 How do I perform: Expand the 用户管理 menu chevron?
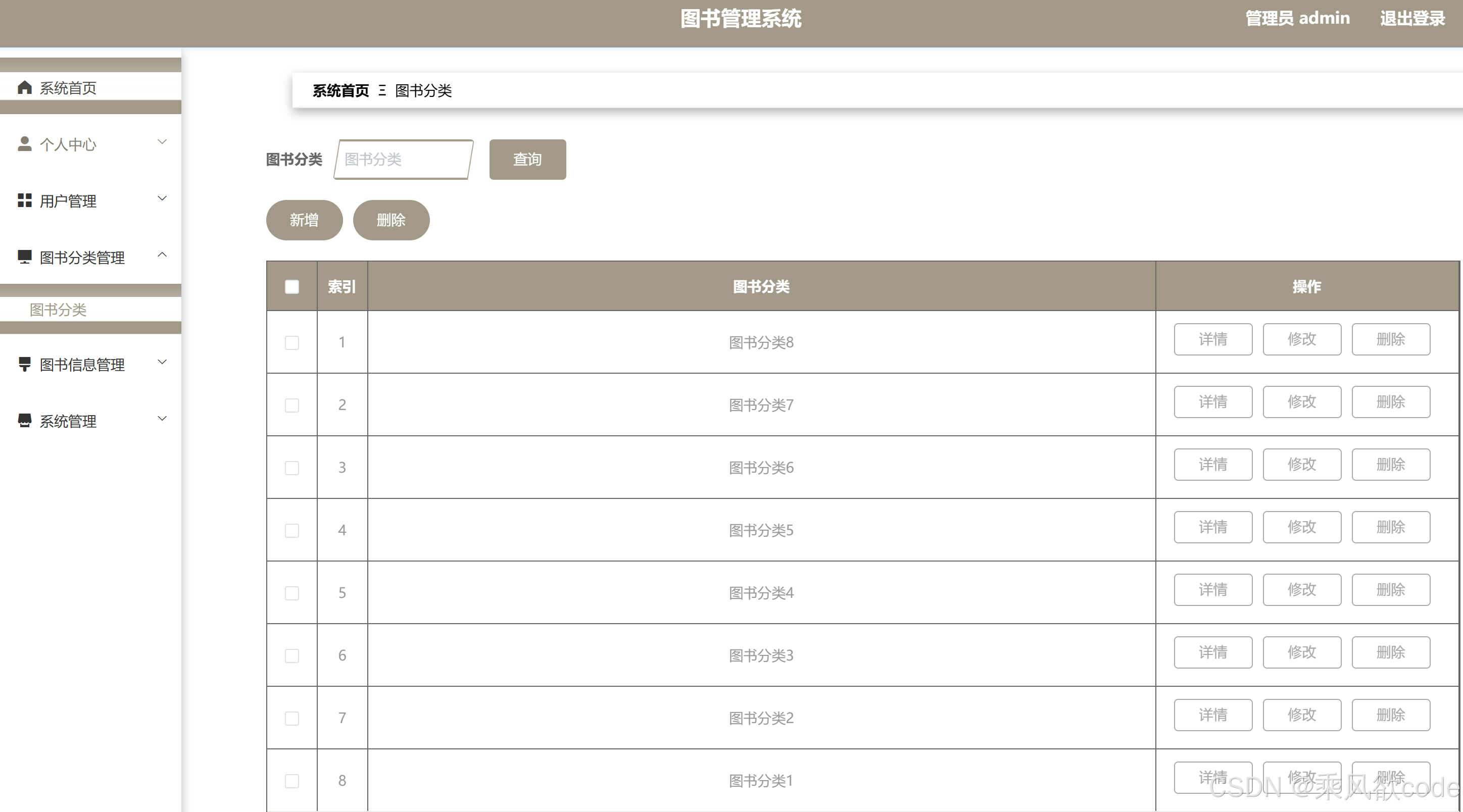point(162,198)
